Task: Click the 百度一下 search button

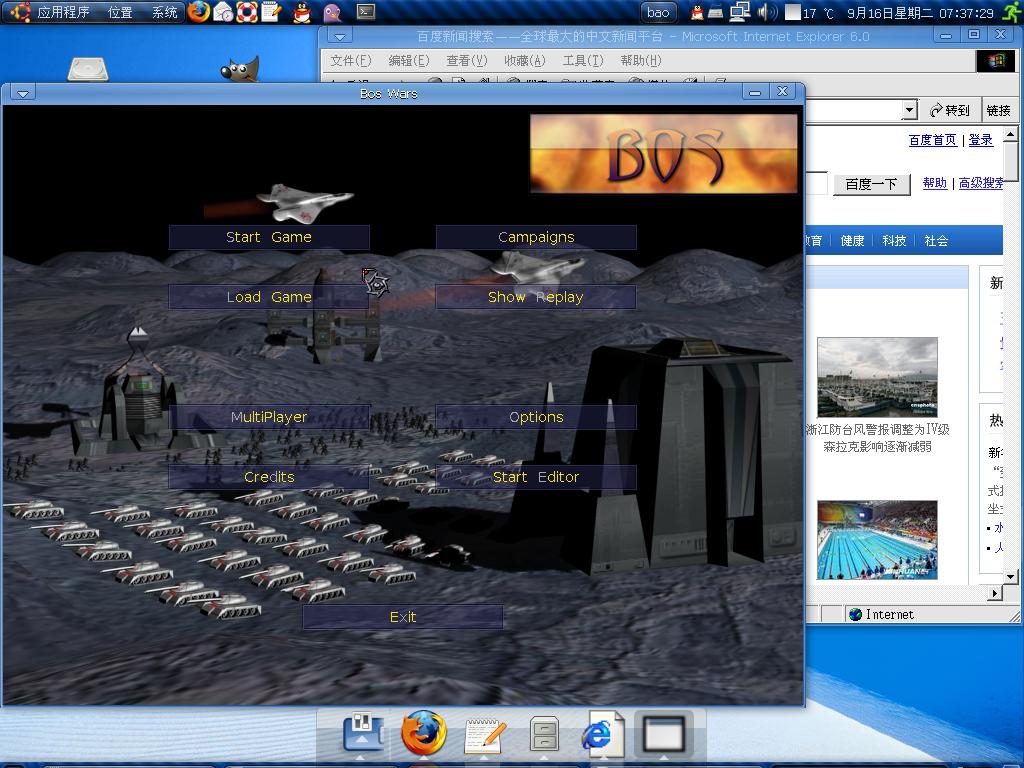Action: point(871,184)
